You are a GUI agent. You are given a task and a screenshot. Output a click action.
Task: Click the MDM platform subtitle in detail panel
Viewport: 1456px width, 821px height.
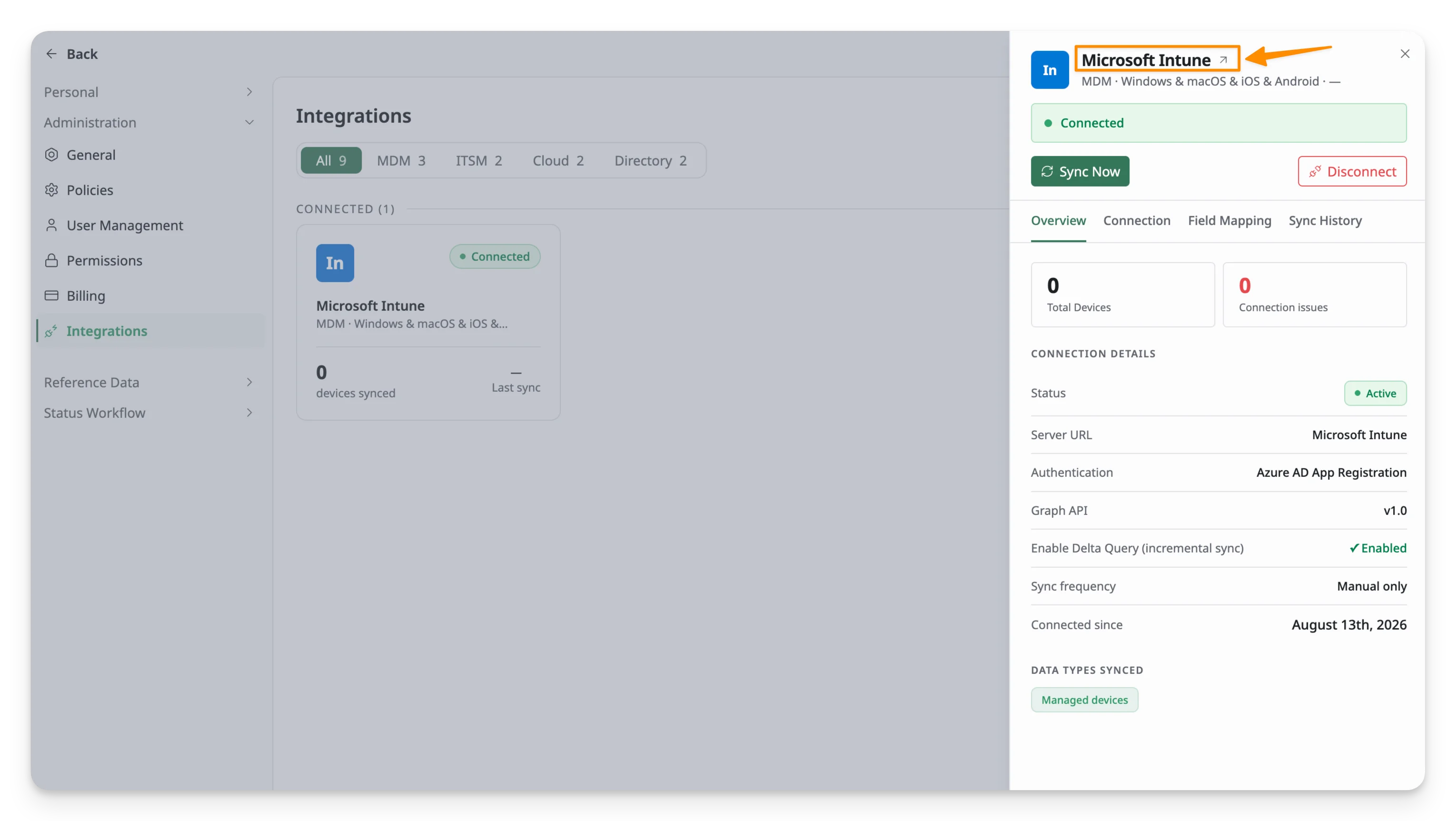point(1210,81)
